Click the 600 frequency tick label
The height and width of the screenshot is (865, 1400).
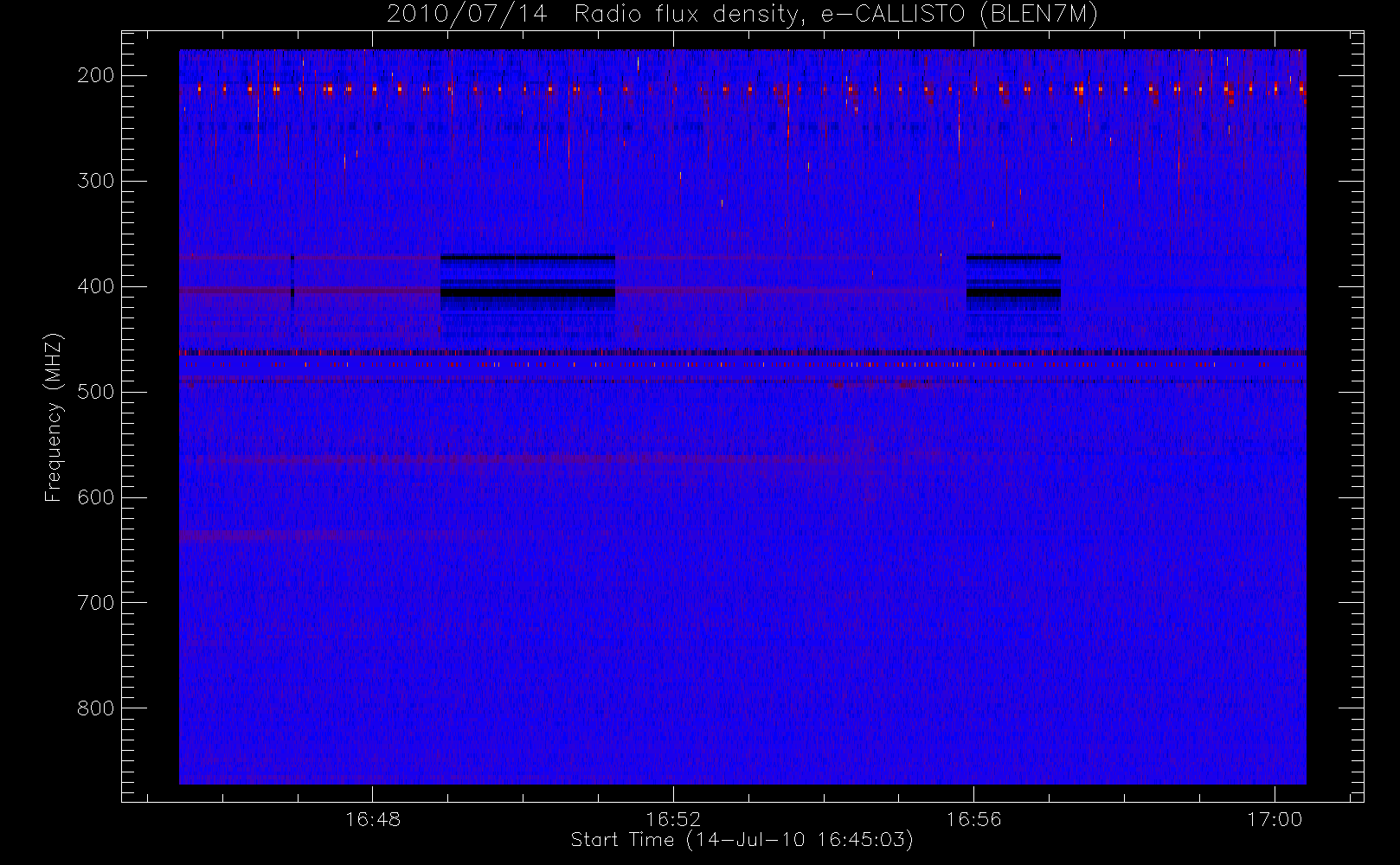click(96, 497)
